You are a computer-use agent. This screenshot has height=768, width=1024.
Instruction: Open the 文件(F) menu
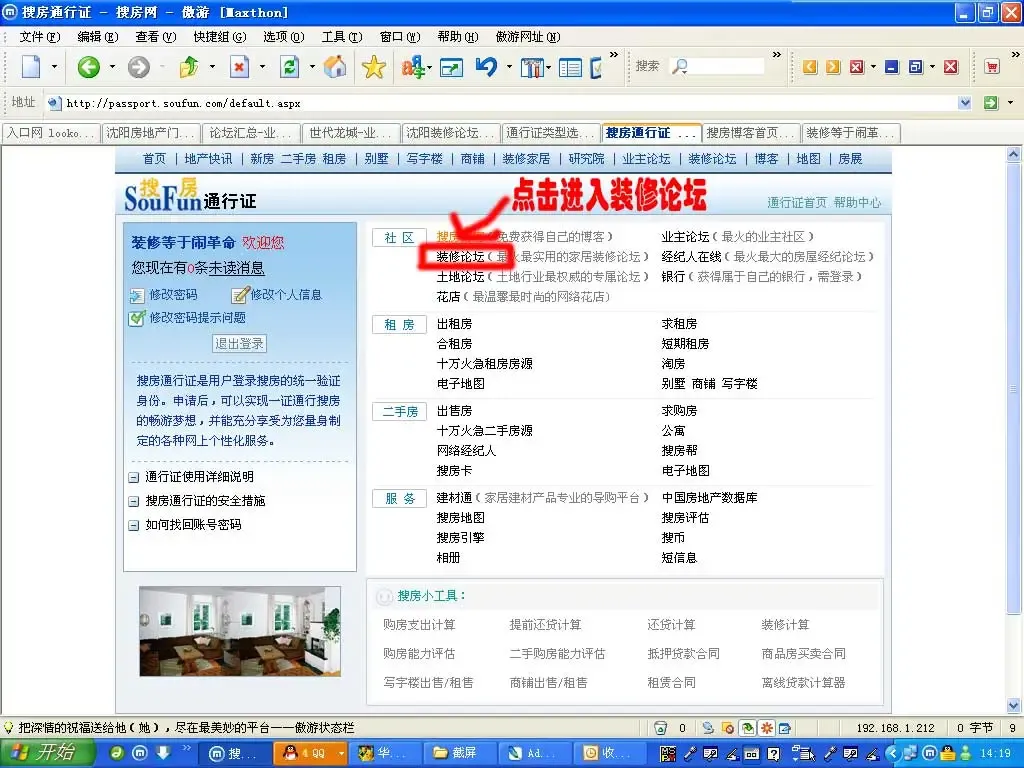(x=39, y=37)
